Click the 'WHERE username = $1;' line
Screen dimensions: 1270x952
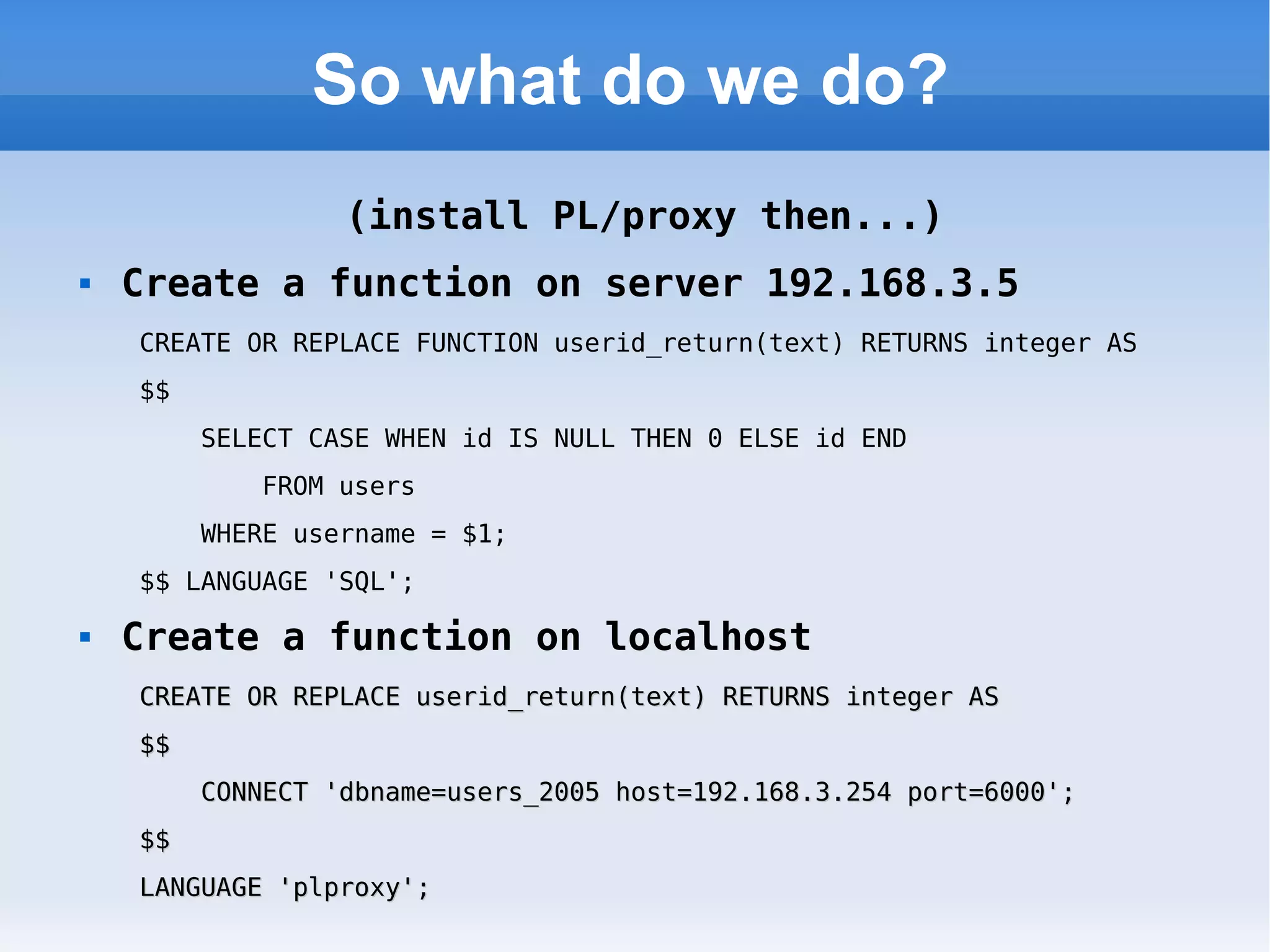353,534
